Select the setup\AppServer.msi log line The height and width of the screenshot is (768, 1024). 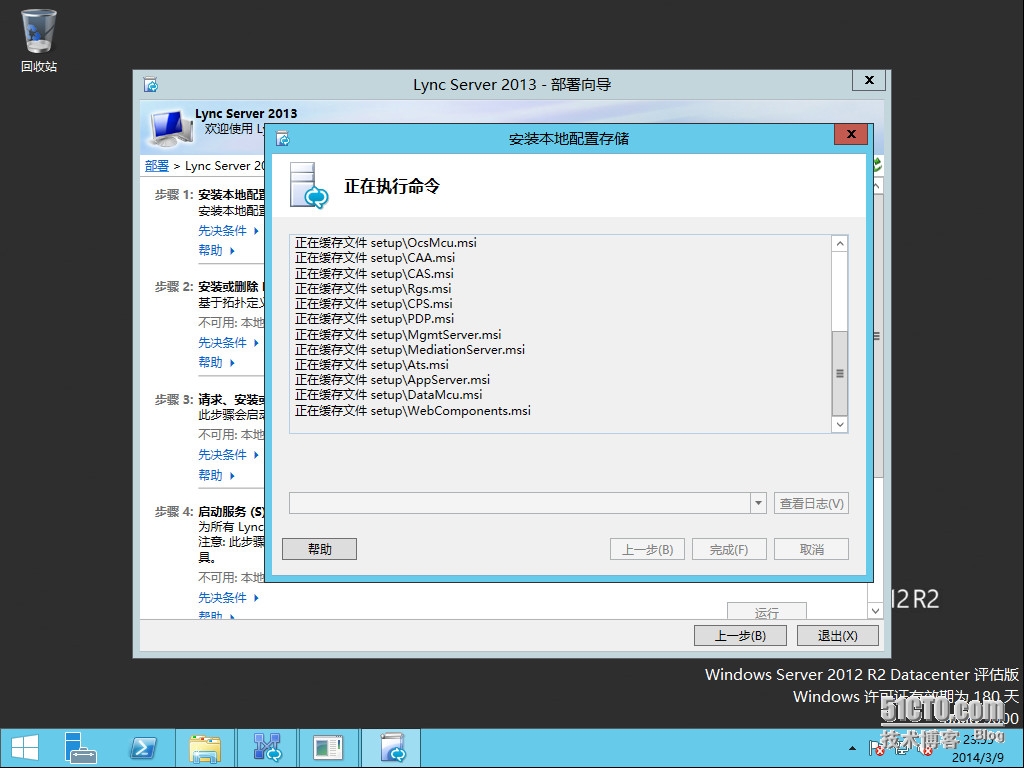[392, 379]
